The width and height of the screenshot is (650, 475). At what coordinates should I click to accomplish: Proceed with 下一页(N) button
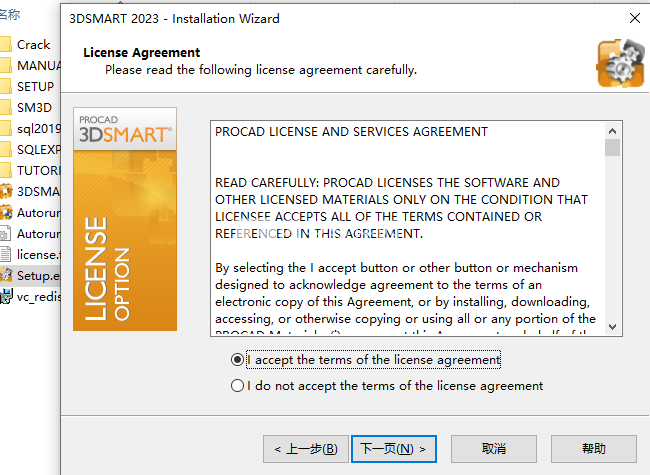(394, 449)
